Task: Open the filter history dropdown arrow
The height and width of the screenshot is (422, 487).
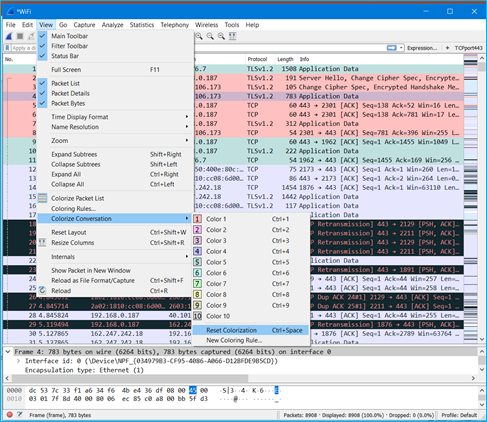Action: 401,48
